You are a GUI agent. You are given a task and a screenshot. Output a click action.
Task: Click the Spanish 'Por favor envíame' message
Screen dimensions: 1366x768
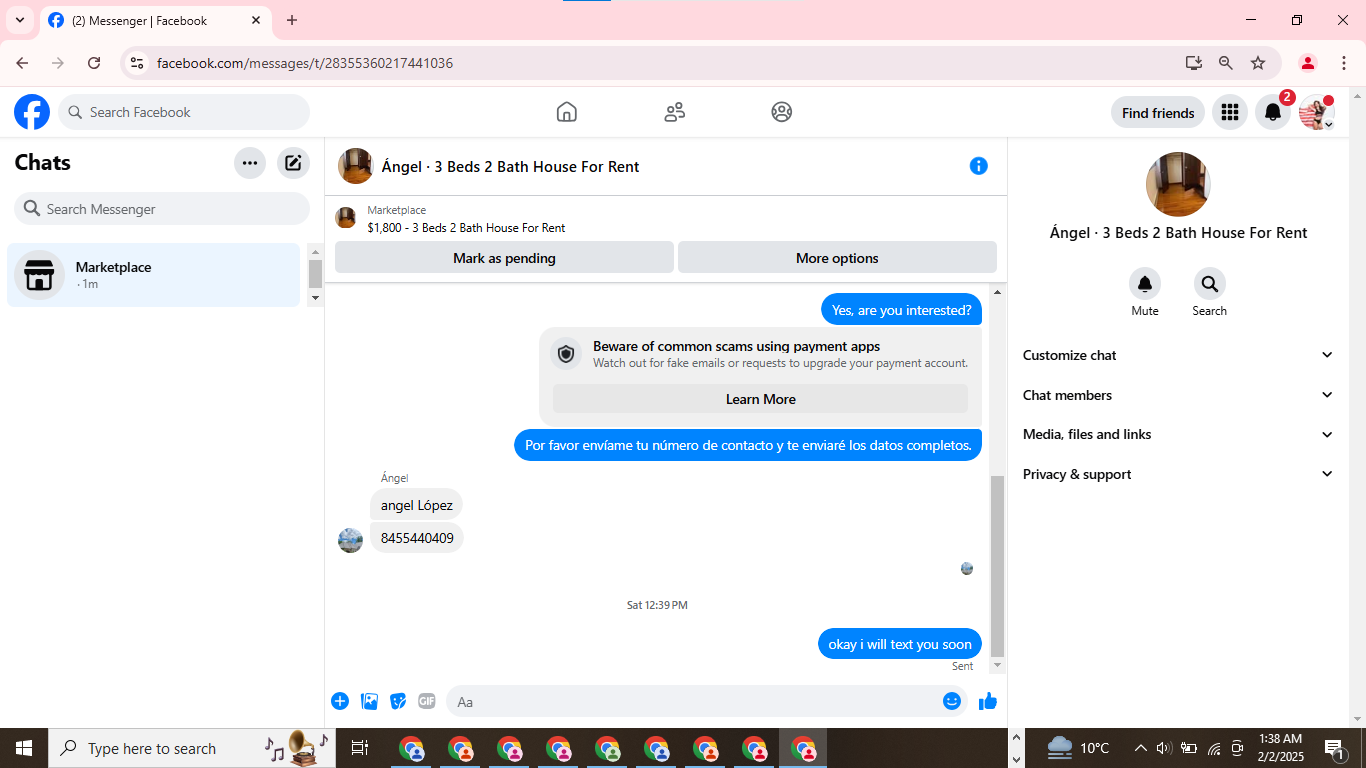[748, 445]
